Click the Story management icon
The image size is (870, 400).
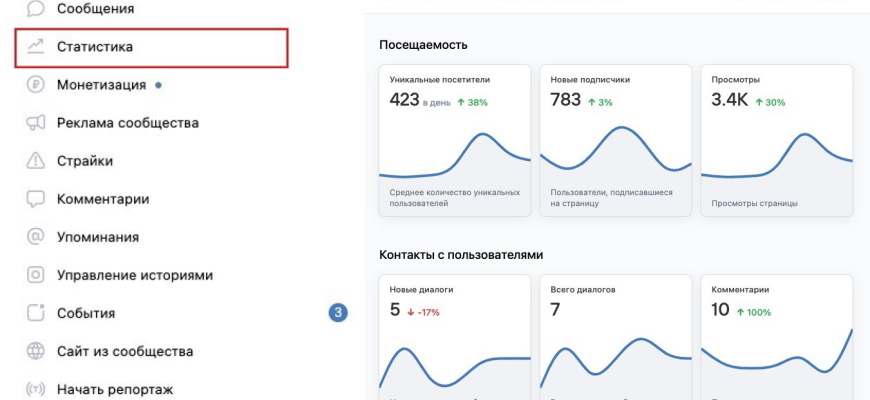click(36, 275)
